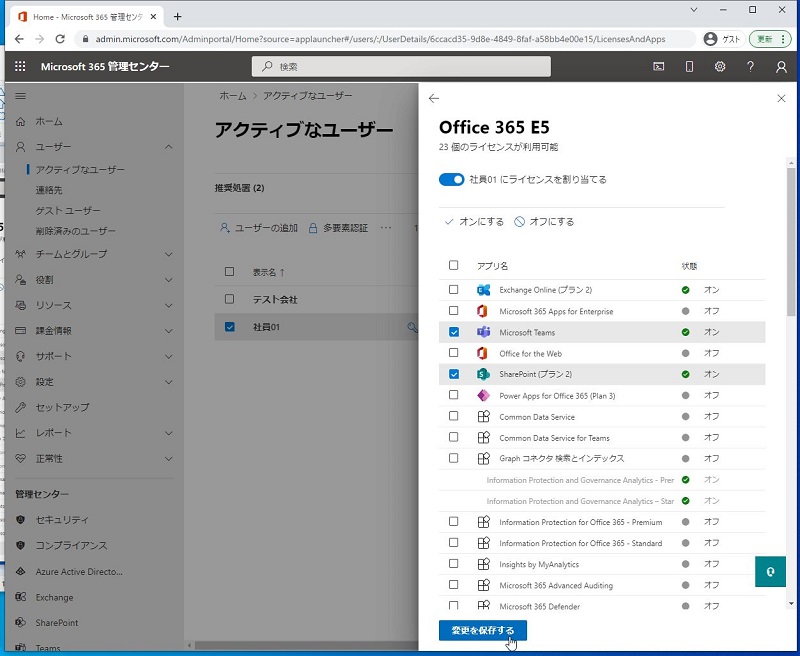Click the Exchange admin center icon
Image resolution: width=800 pixels, height=656 pixels.
tap(20, 597)
